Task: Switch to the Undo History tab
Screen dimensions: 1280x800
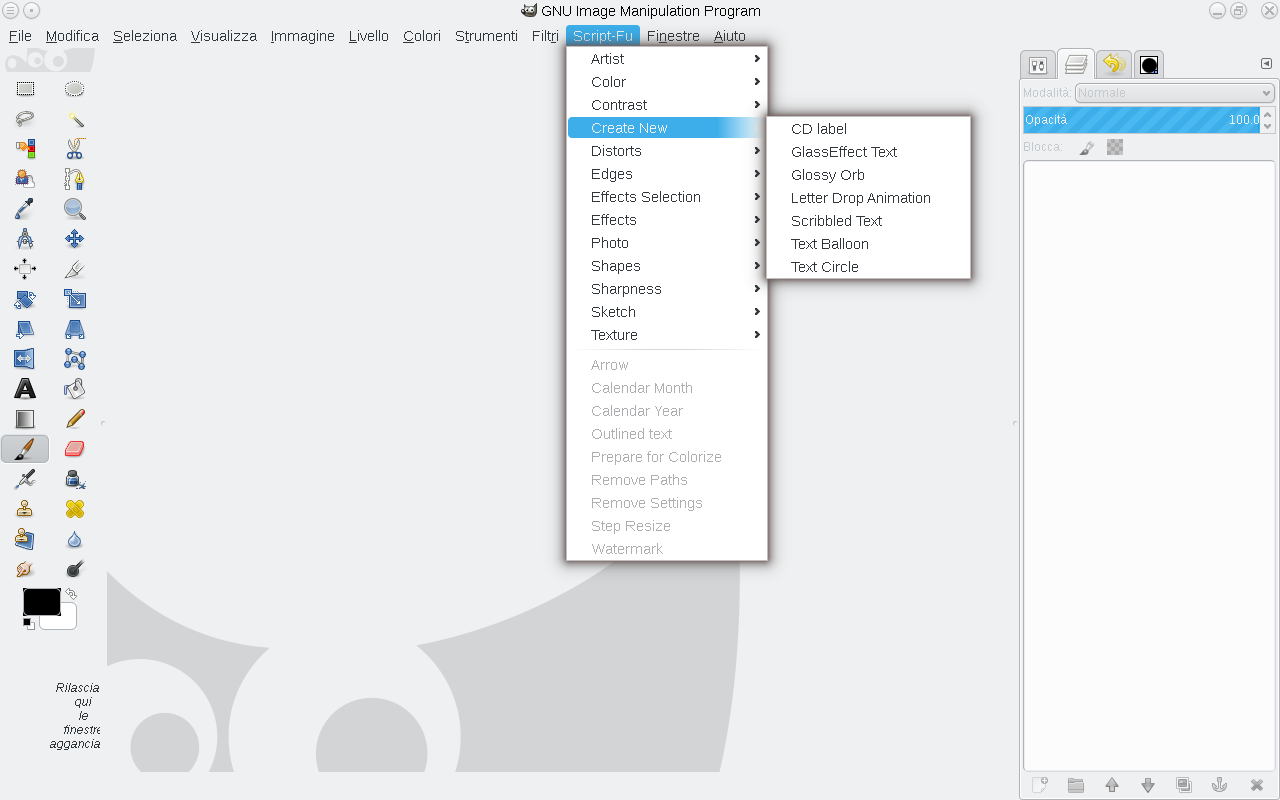Action: point(1113,65)
